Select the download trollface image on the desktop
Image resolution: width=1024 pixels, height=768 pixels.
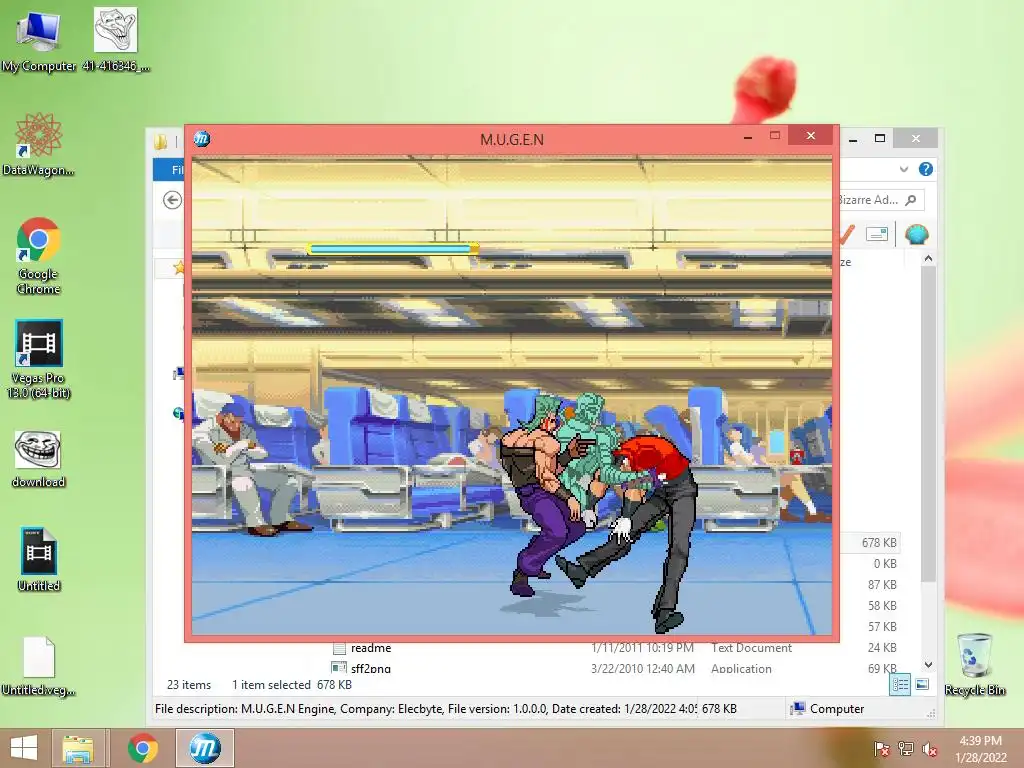[x=38, y=459]
